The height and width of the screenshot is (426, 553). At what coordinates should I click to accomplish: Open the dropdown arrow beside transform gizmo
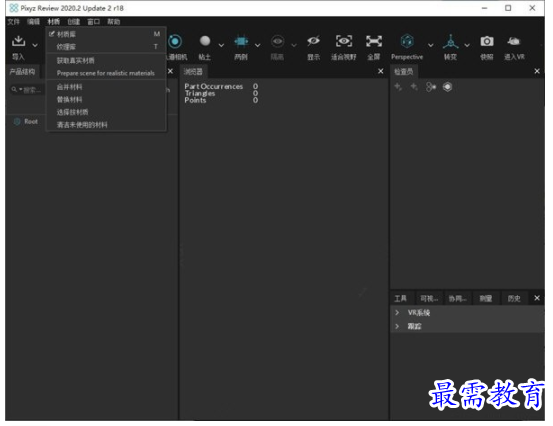[x=467, y=45]
